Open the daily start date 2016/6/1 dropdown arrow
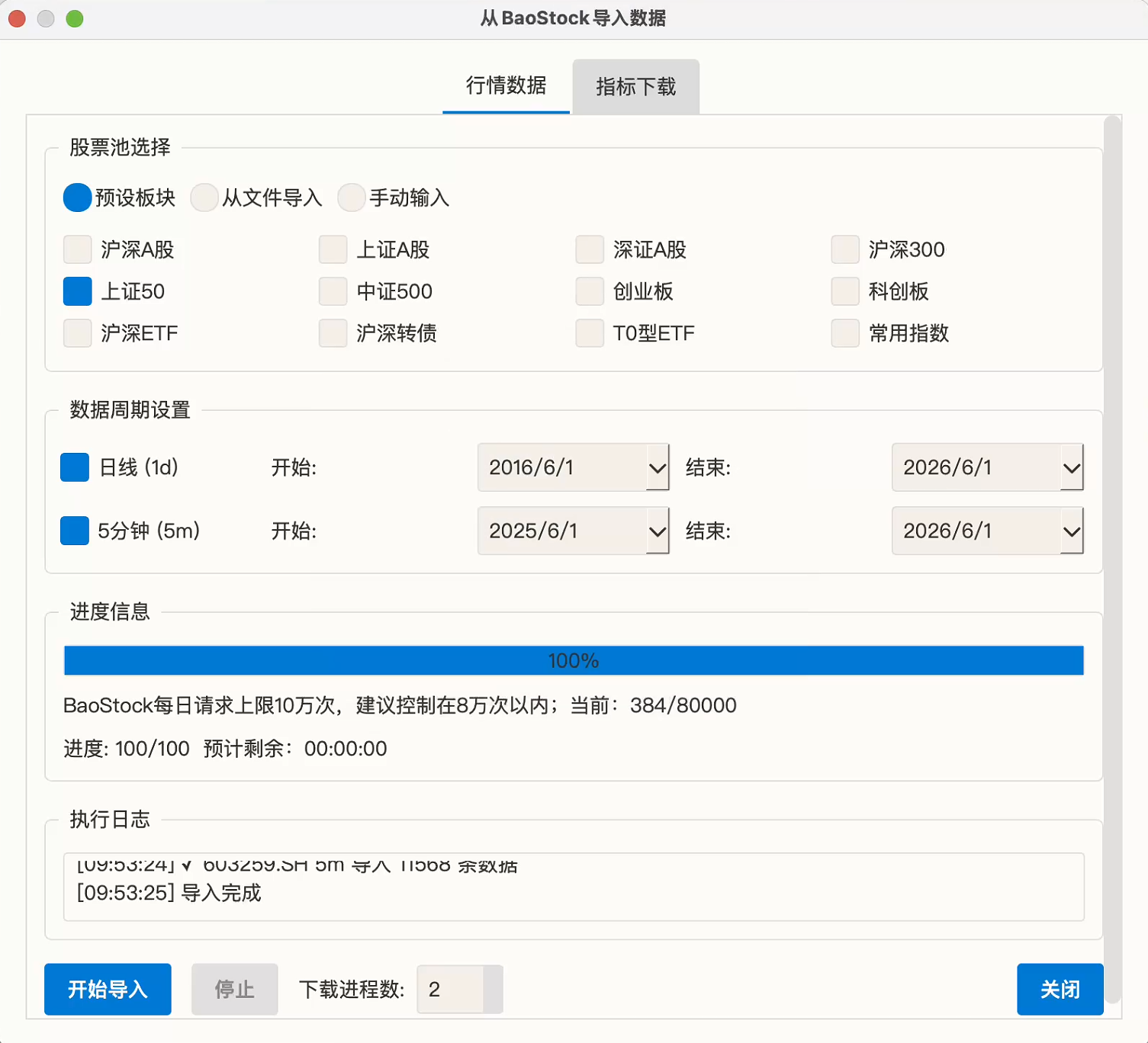The image size is (1148, 1043). tap(657, 467)
